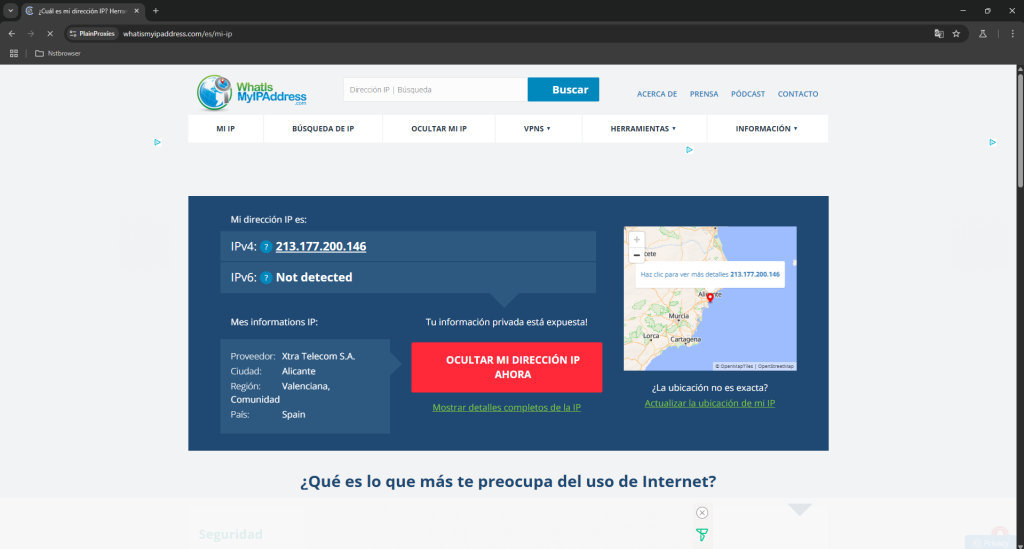Screen dimensions: 1024x549
Task: Click the right side AdChoices triangle
Action: coord(993,142)
